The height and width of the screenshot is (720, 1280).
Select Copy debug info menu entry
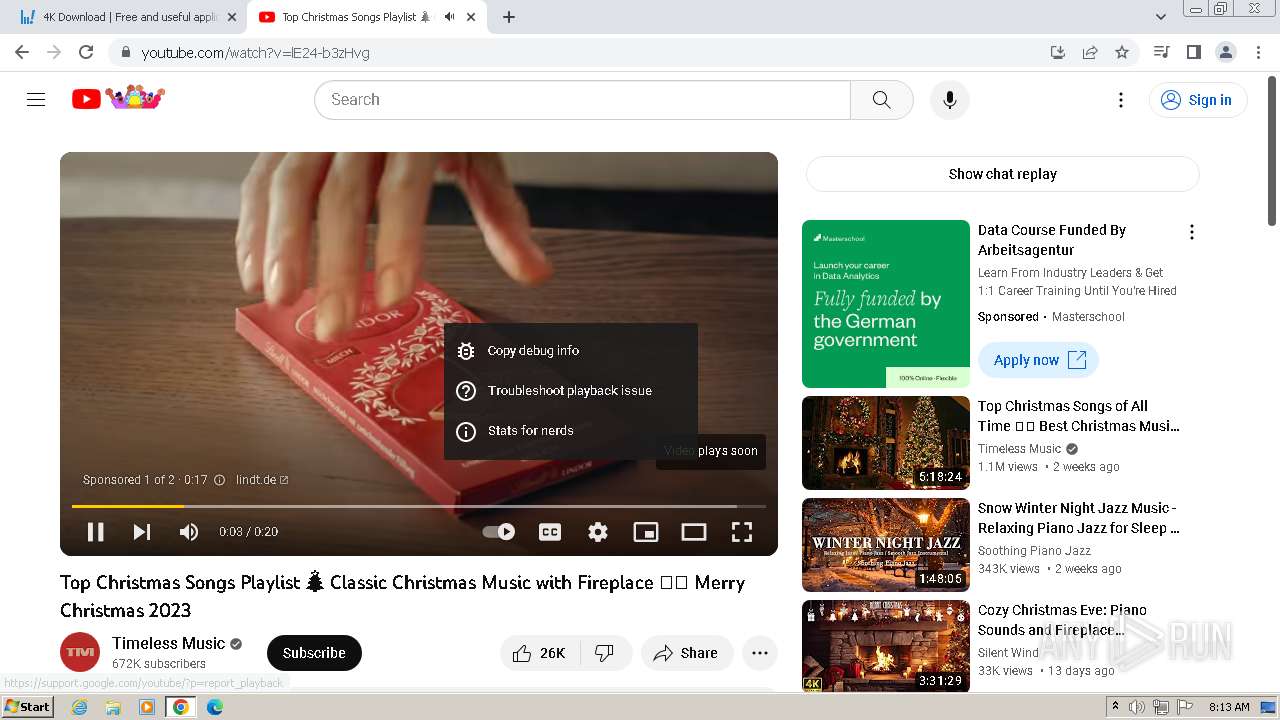coord(571,350)
